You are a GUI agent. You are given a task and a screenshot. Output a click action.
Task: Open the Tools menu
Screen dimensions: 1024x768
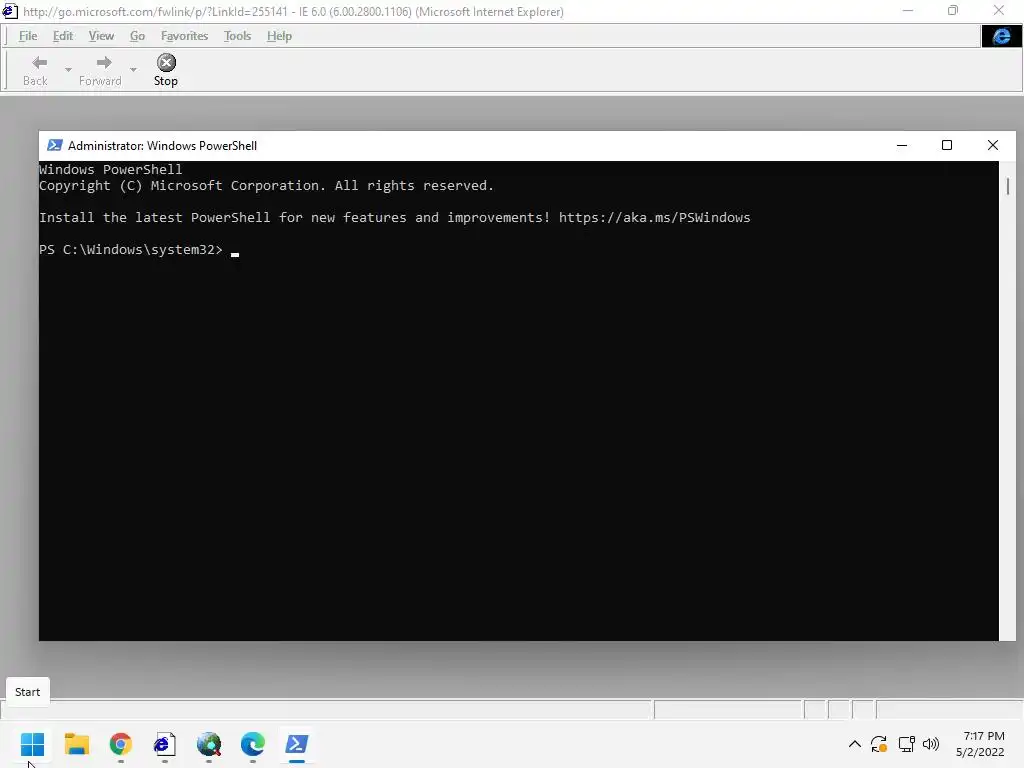(x=237, y=36)
